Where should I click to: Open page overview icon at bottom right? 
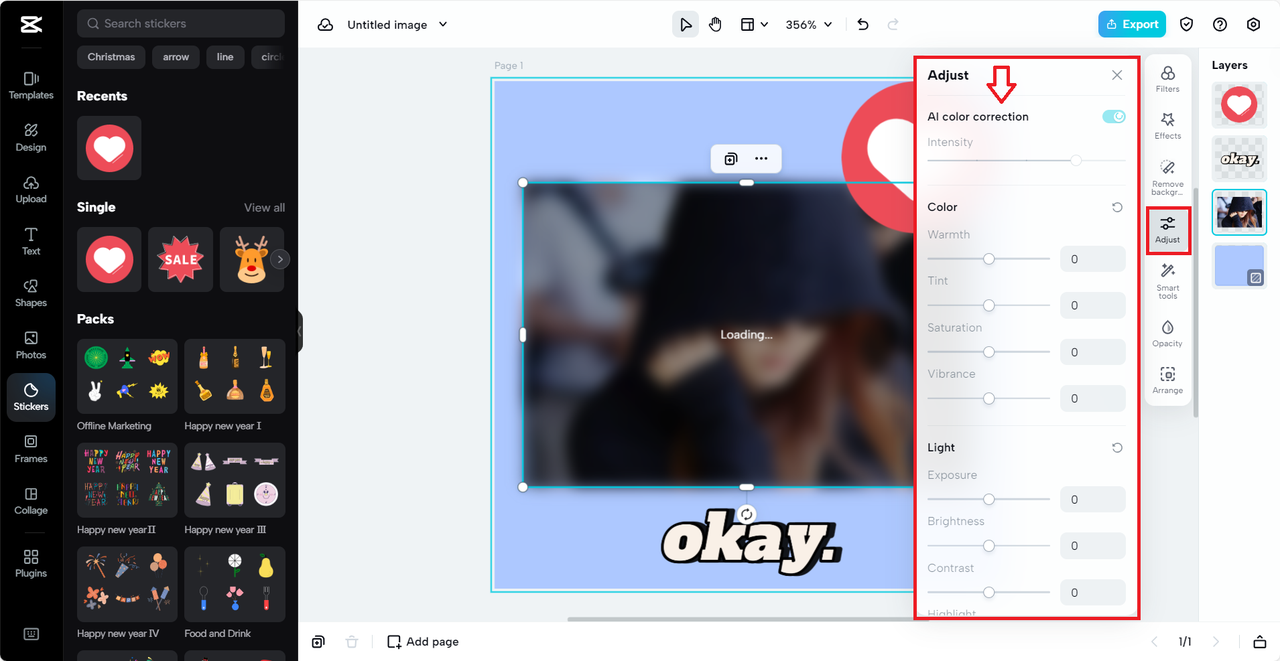click(1260, 642)
